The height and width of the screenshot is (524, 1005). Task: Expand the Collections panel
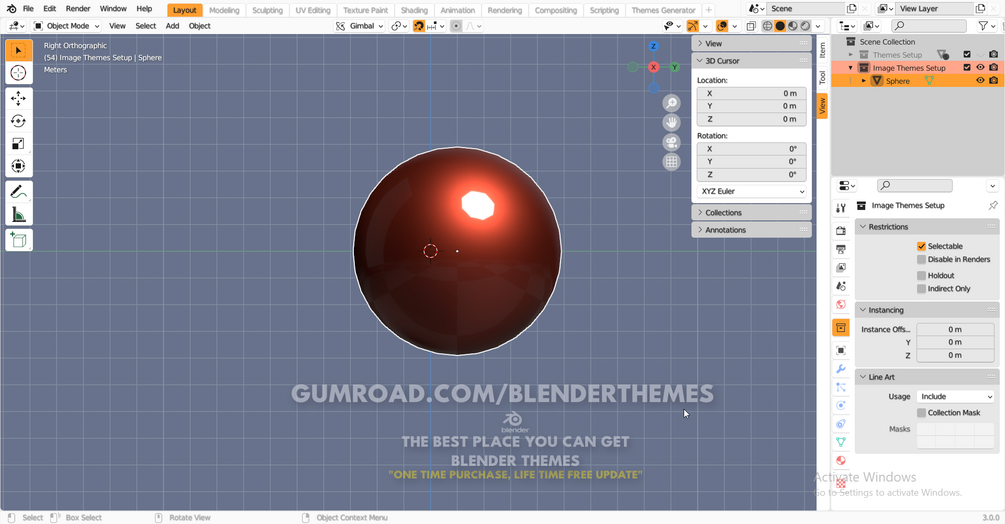click(751, 213)
